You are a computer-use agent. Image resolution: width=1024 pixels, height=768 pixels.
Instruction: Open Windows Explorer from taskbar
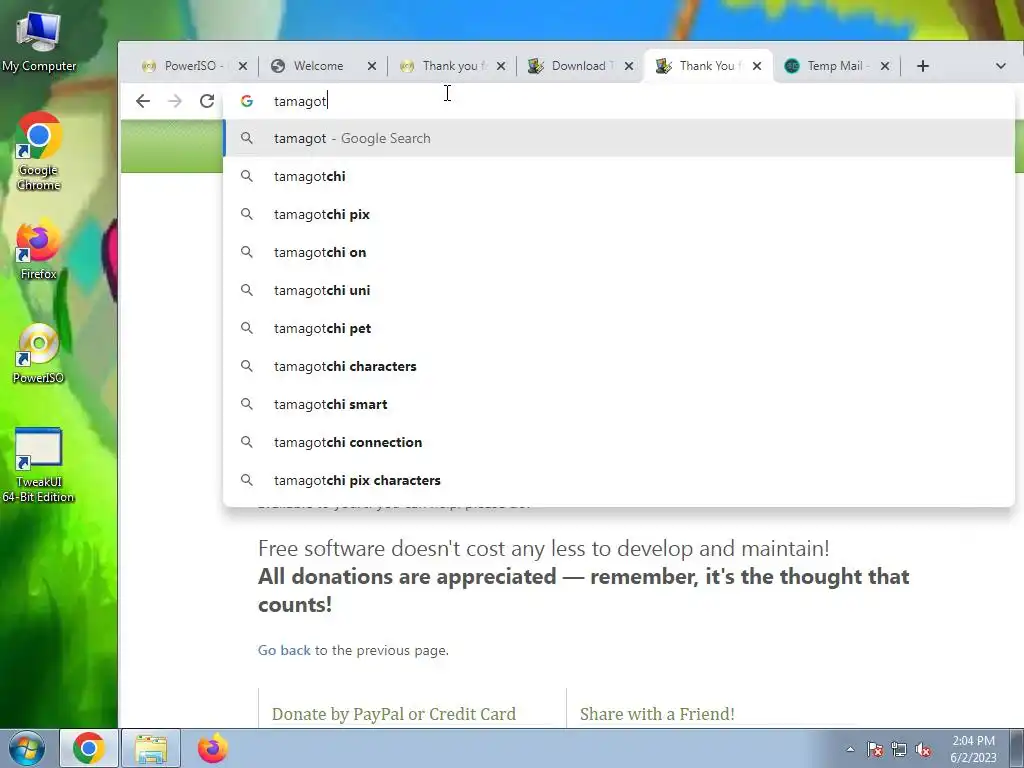click(x=151, y=748)
